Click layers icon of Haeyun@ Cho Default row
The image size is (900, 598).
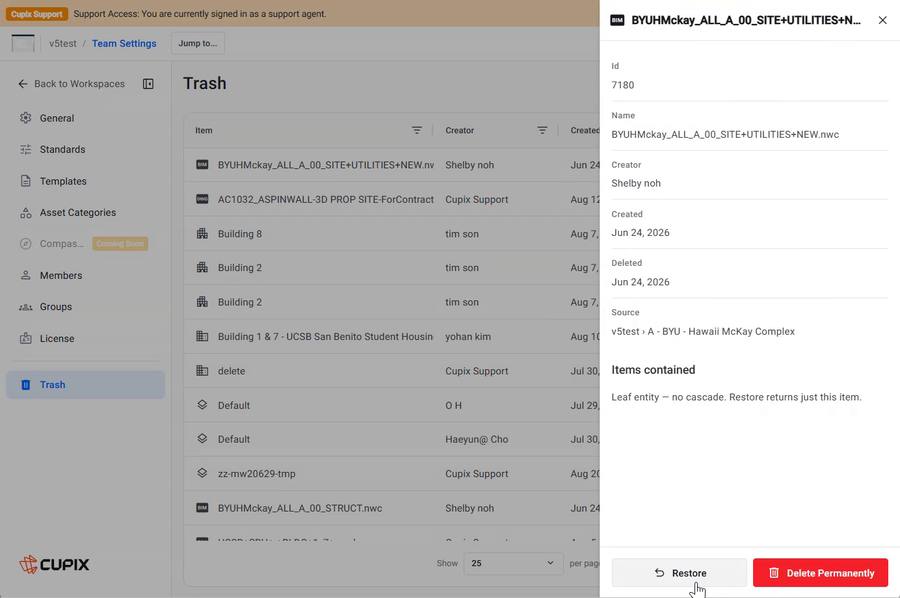202,439
